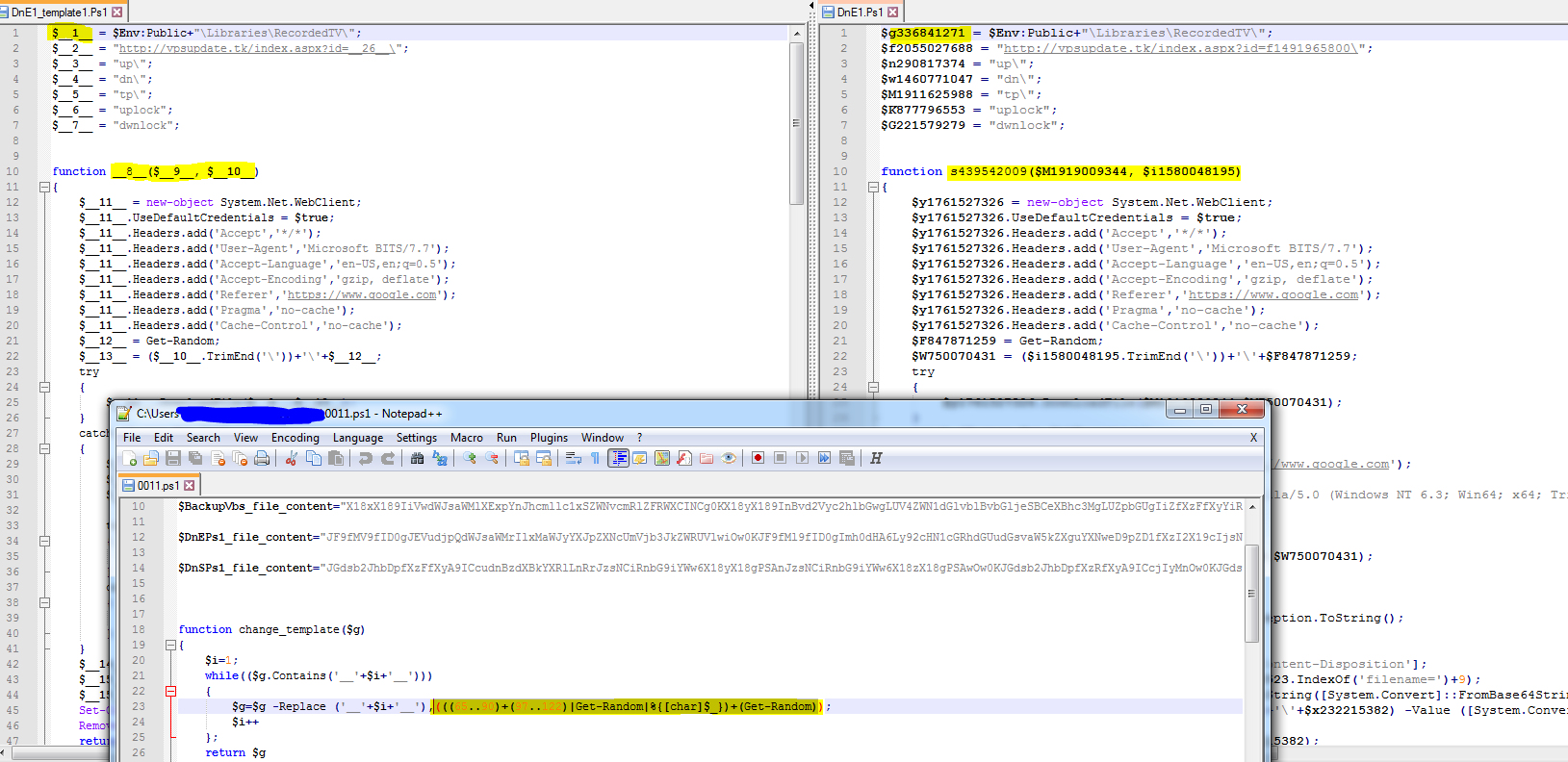Click vertical scrollbar thumb of template pane

[x=796, y=122]
